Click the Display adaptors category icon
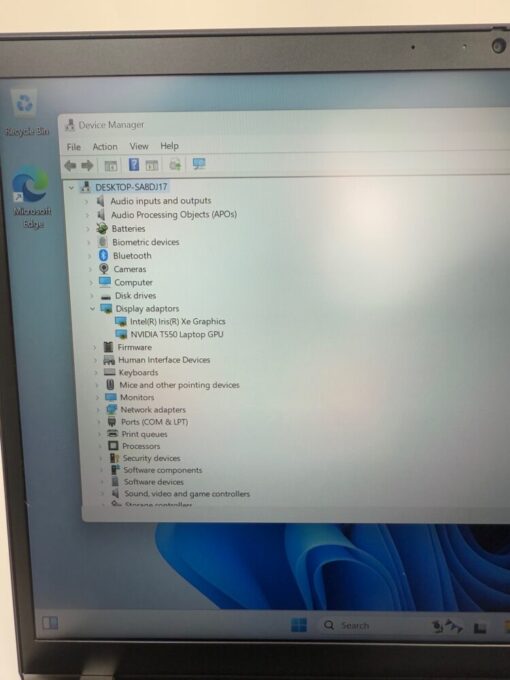 click(106, 308)
